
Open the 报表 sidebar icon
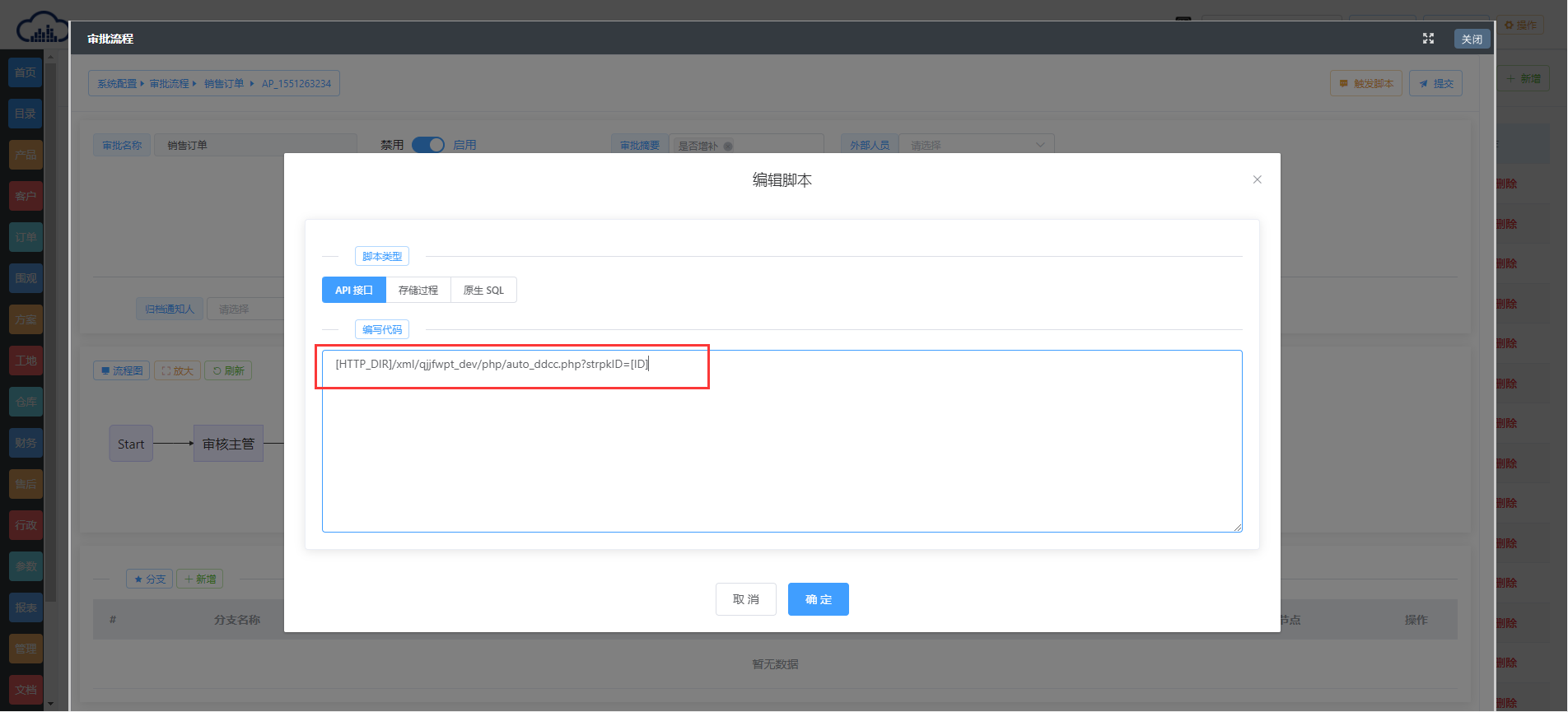[26, 607]
